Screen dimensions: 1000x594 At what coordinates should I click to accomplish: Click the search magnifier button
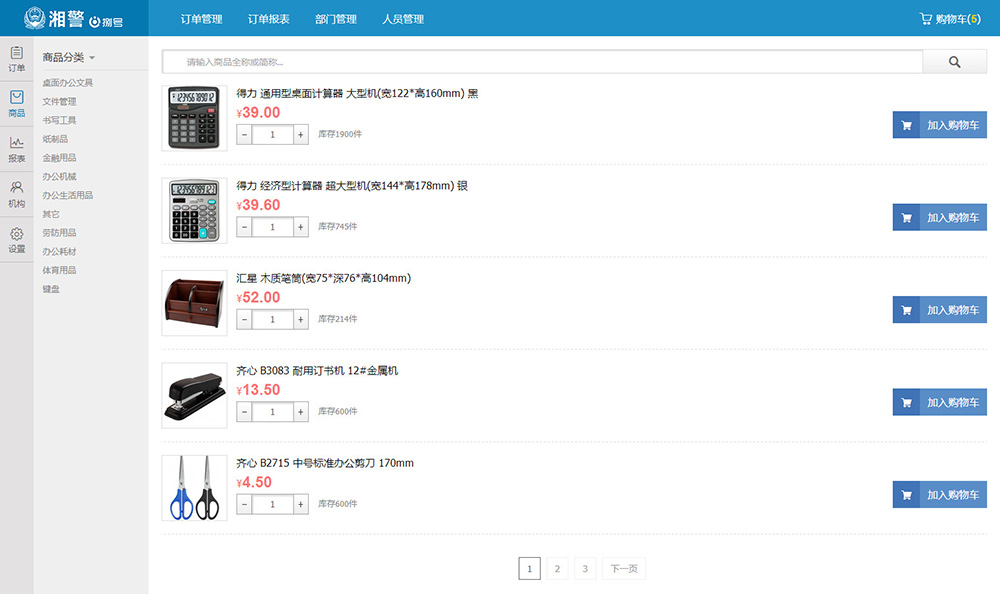[x=954, y=62]
